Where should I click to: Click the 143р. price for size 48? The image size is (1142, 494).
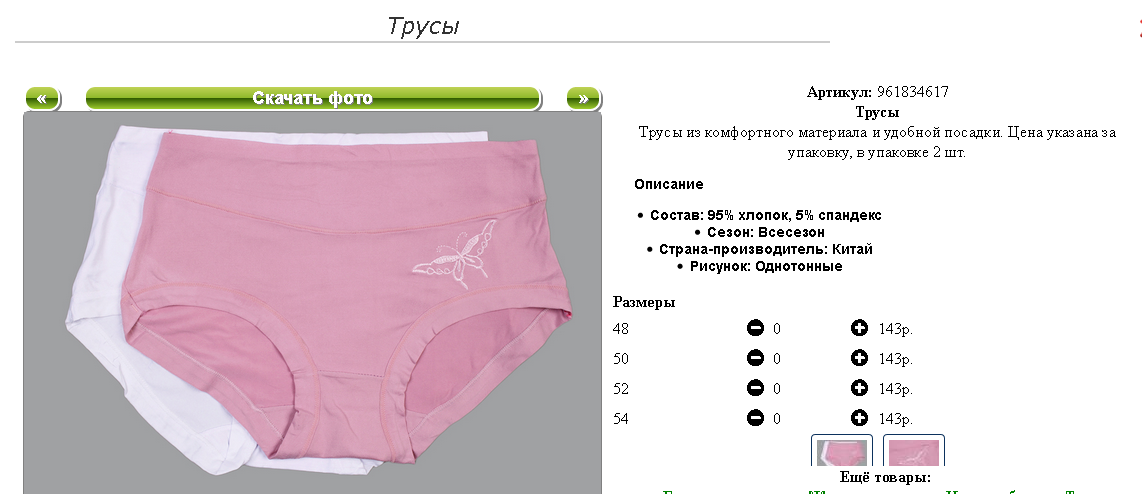pyautogui.click(x=896, y=329)
